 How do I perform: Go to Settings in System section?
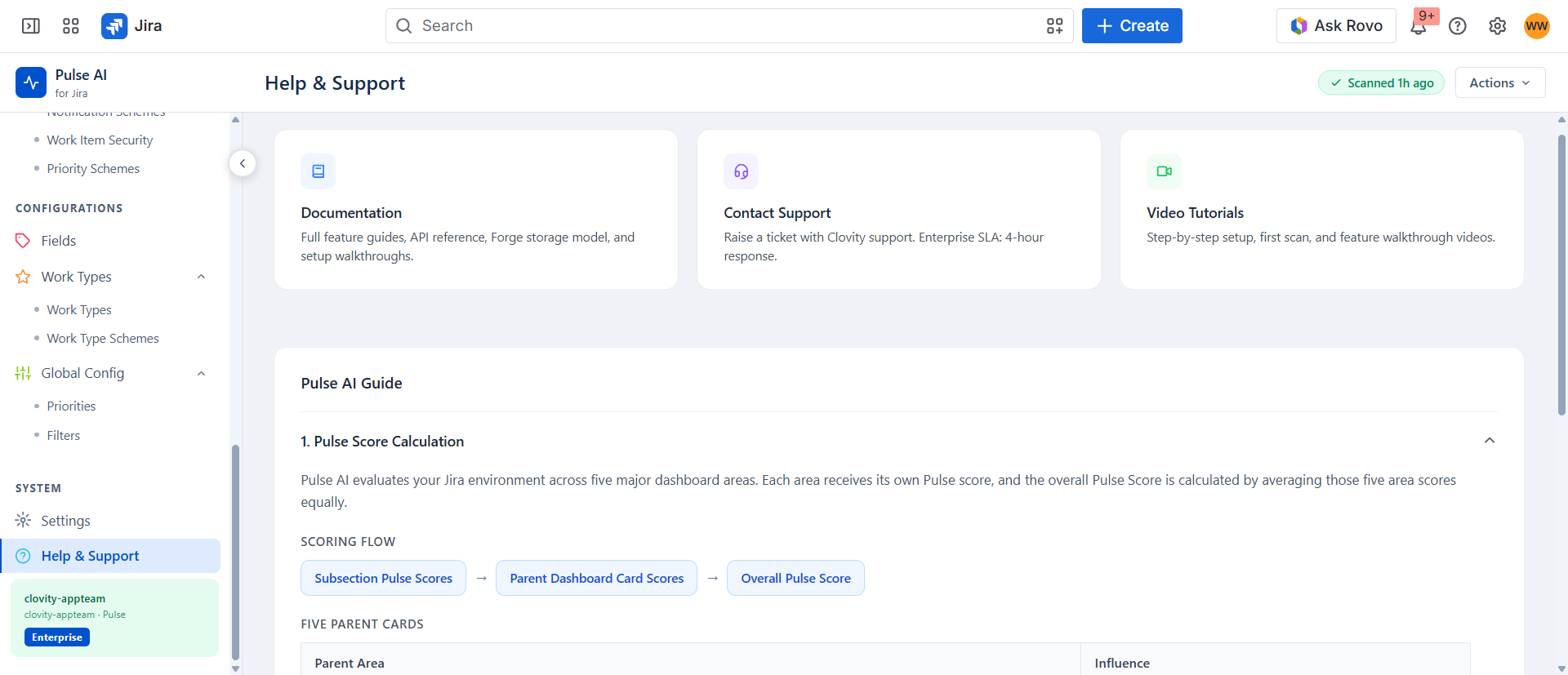[65, 521]
